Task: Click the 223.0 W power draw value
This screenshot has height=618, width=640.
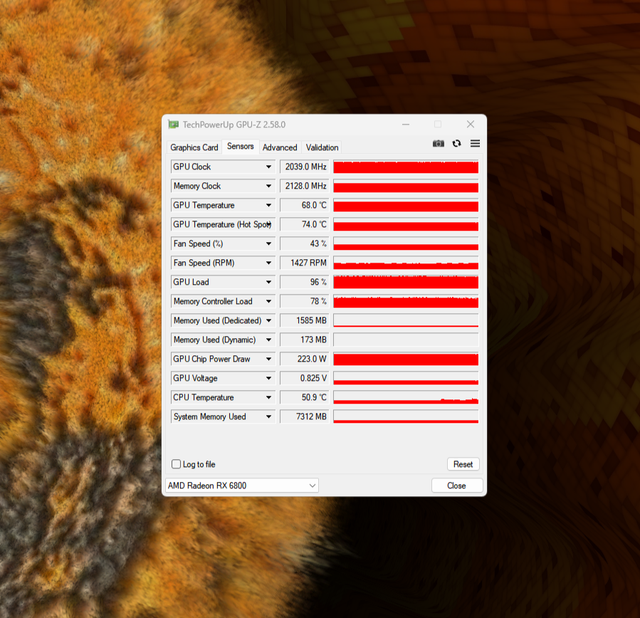Action: (304, 359)
